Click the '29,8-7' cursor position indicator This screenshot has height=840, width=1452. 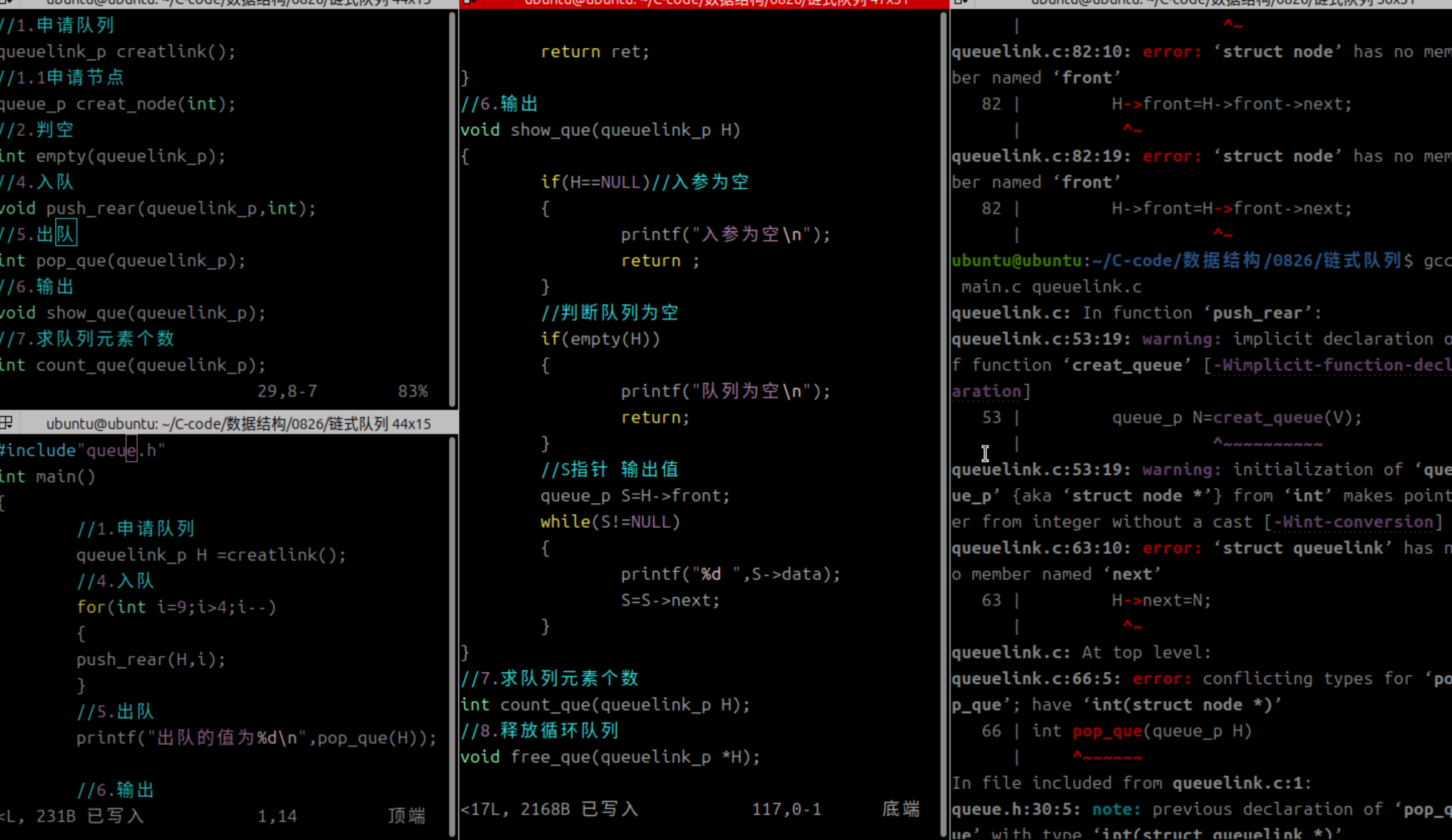[287, 391]
